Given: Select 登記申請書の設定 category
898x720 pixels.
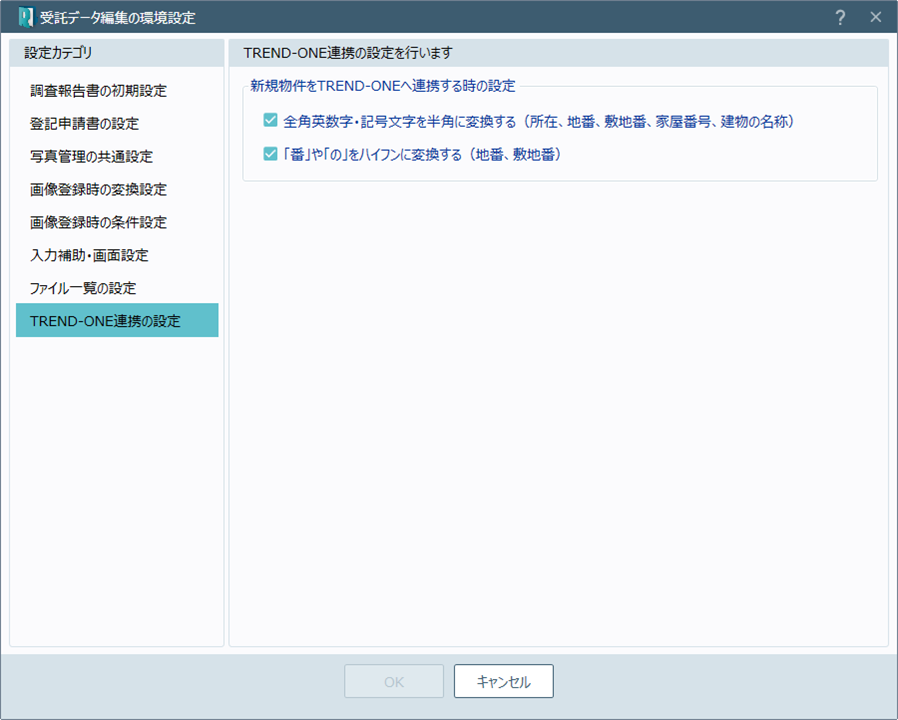Looking at the screenshot, I should tap(117, 123).
